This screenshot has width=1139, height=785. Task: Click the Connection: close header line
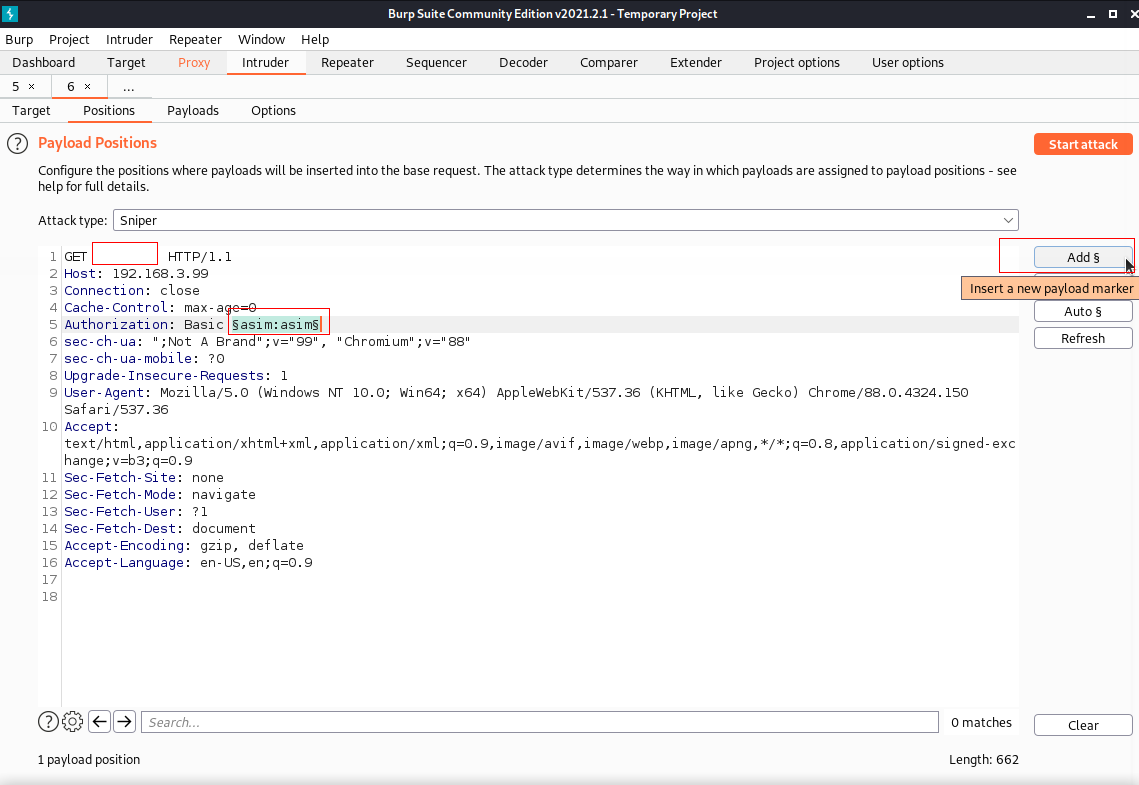131,290
